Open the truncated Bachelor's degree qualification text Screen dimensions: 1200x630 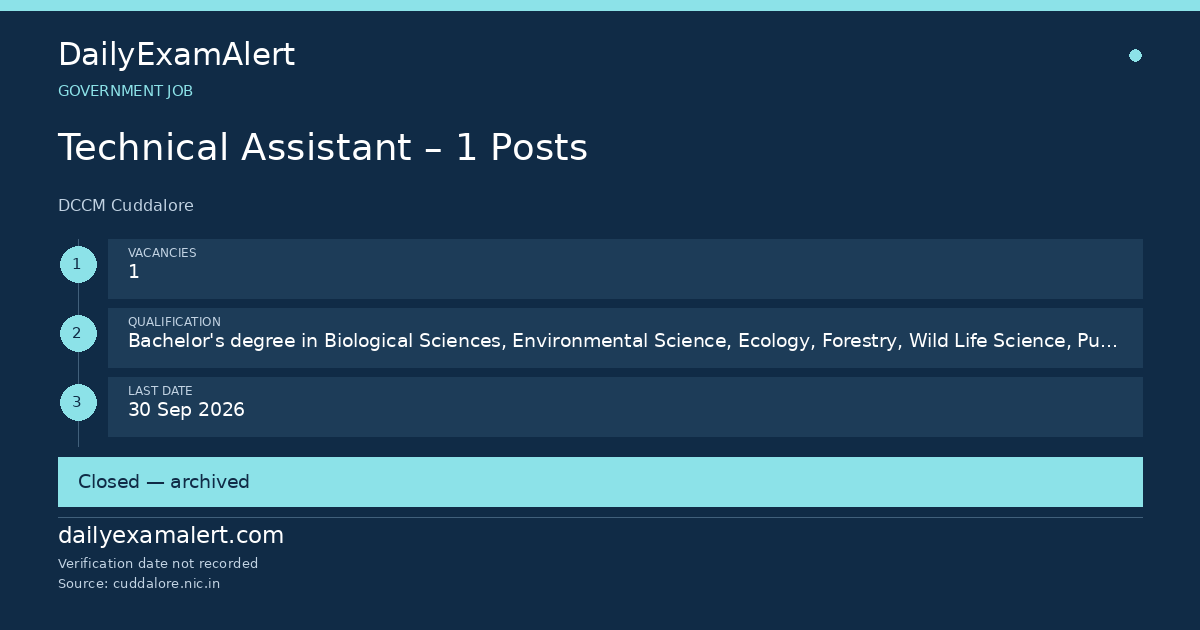coord(623,341)
